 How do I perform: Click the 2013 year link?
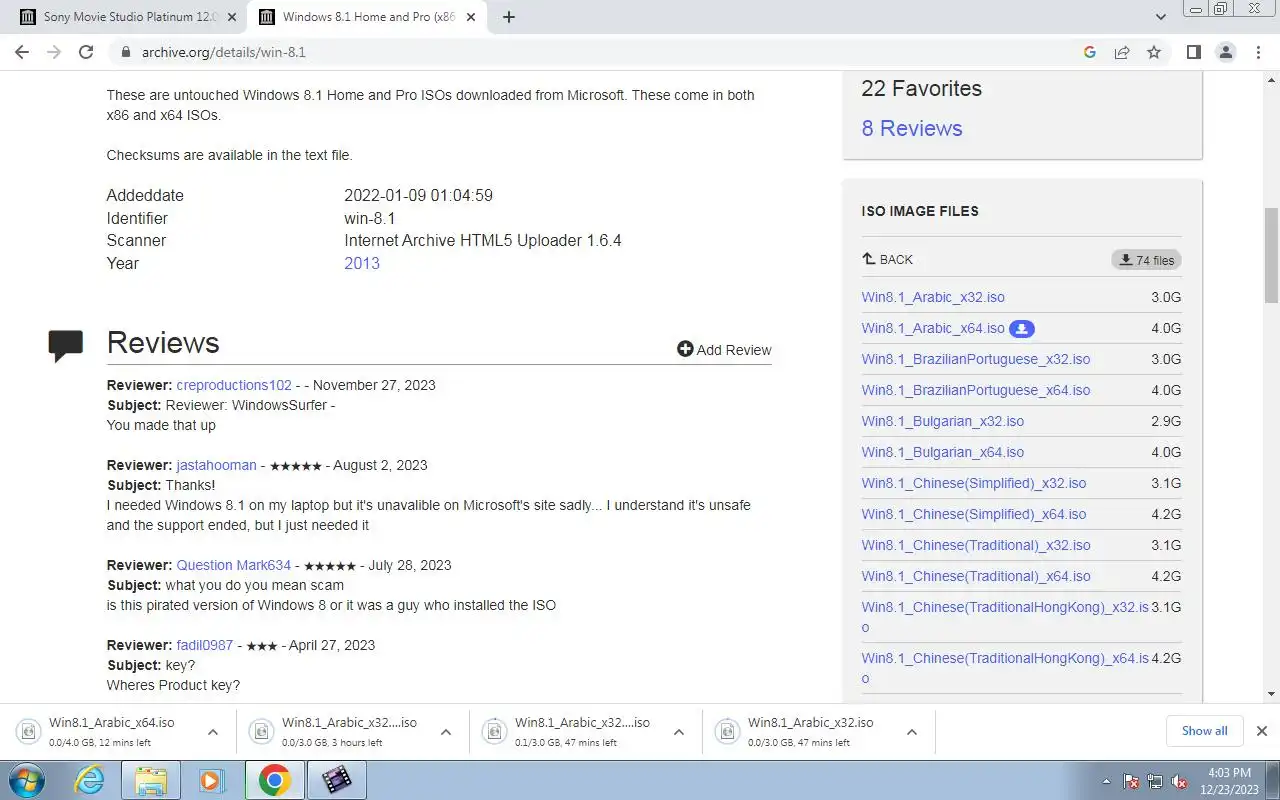point(362,263)
